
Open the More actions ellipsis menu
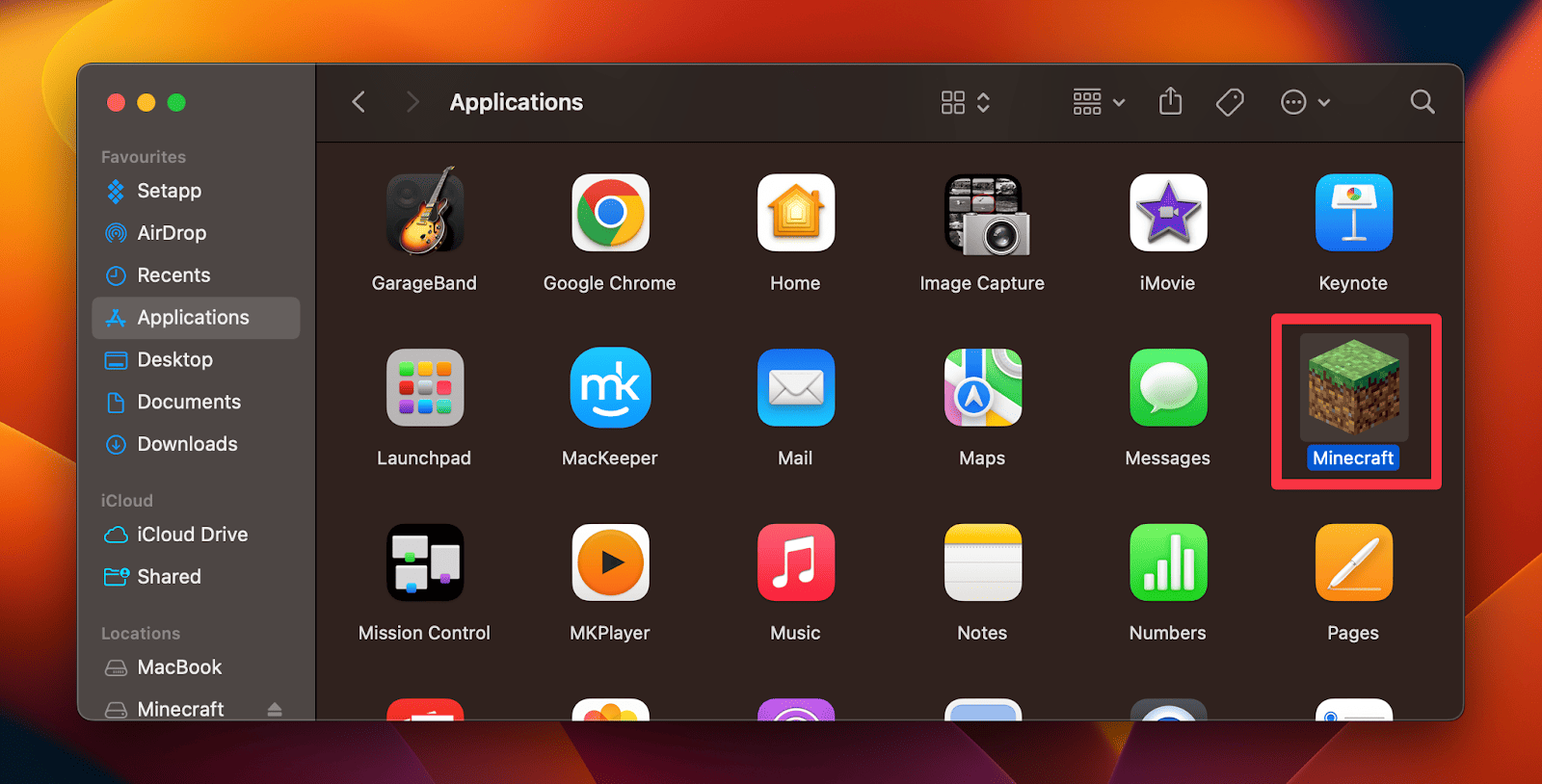1305,102
